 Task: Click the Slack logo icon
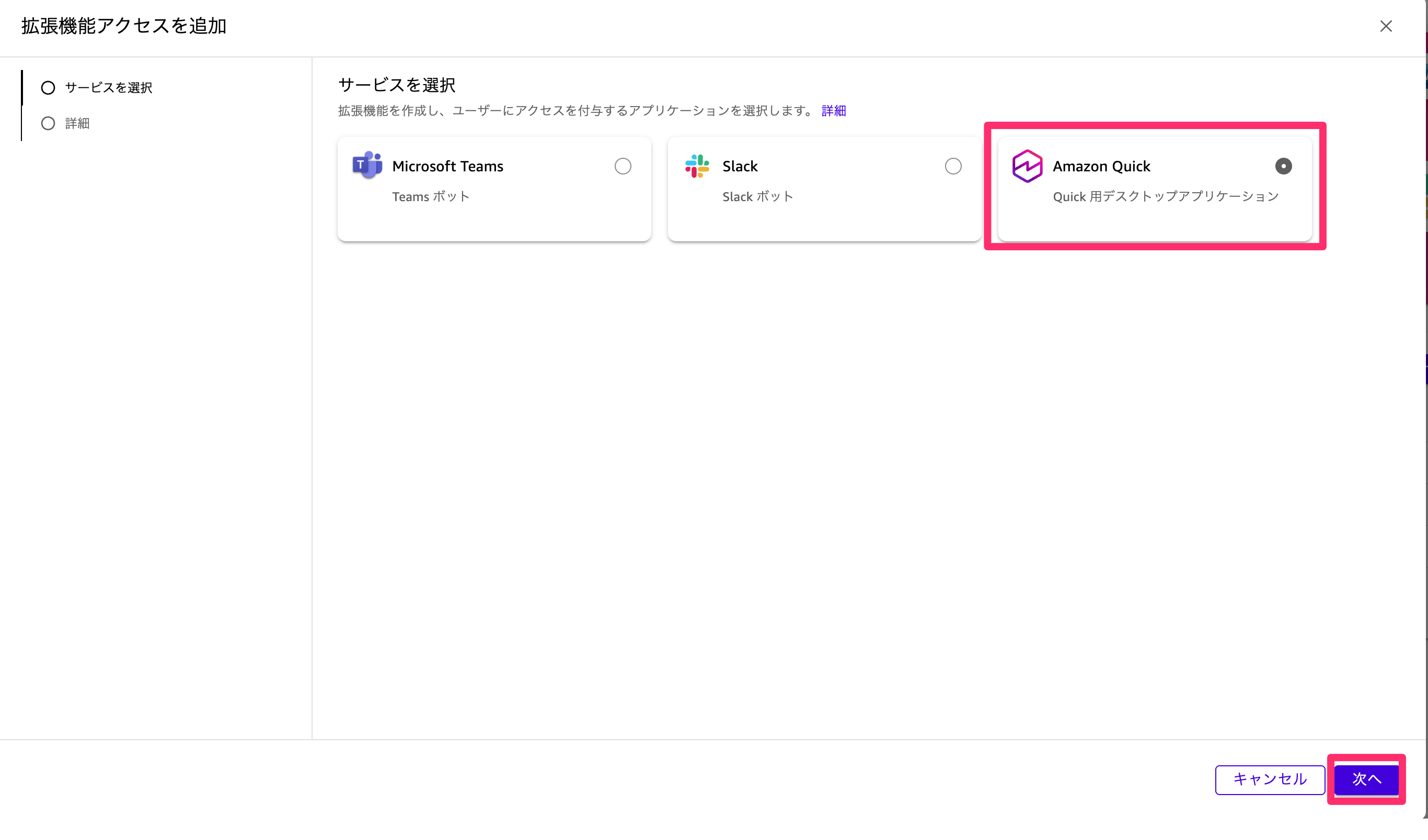(697, 166)
